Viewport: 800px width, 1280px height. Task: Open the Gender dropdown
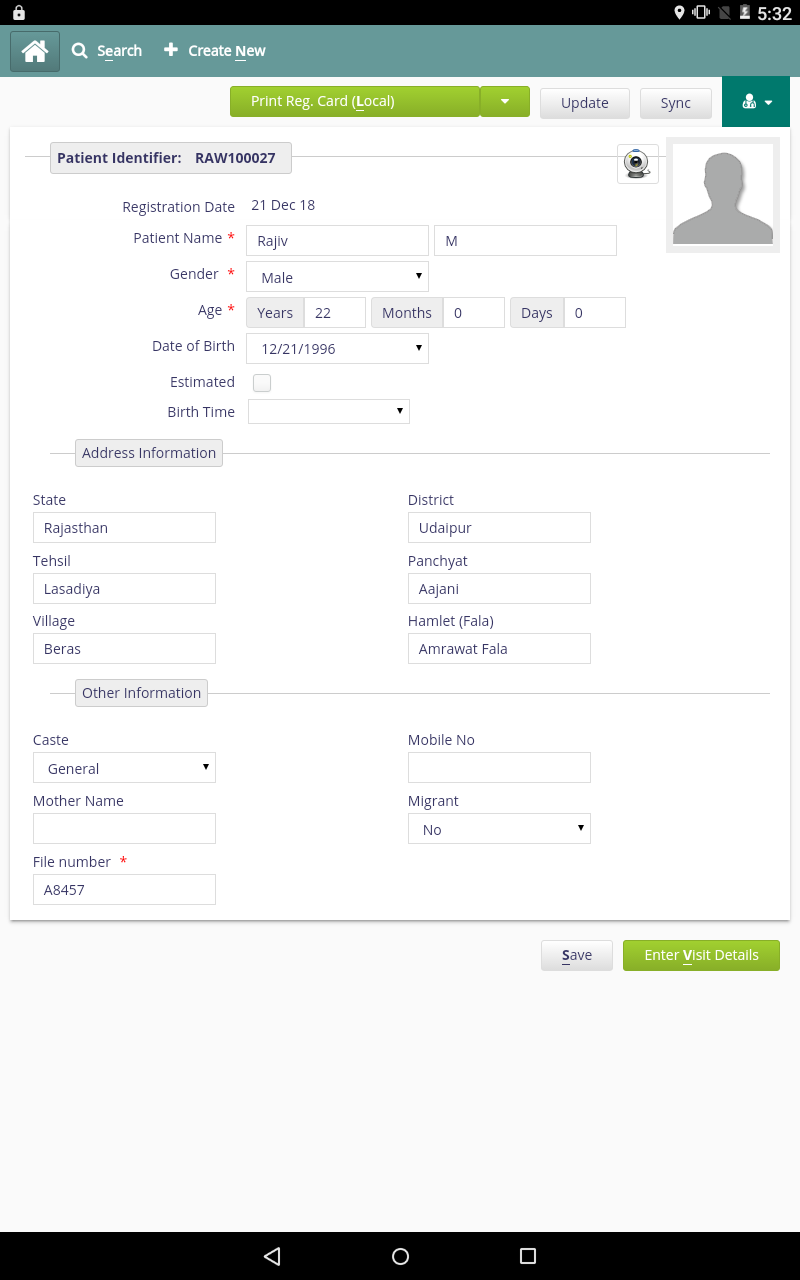337,277
